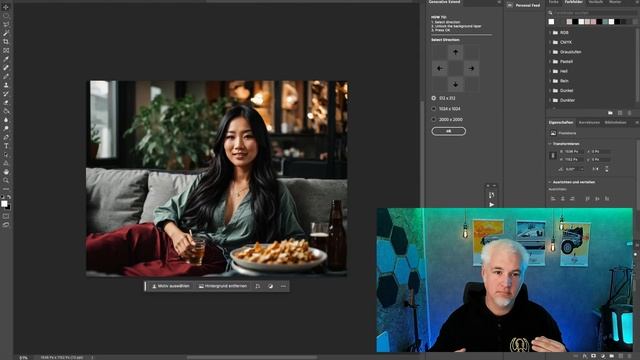The height and width of the screenshot is (360, 640).
Task: Pick the white swatch in Farbfelder panel
Action: 551,22
